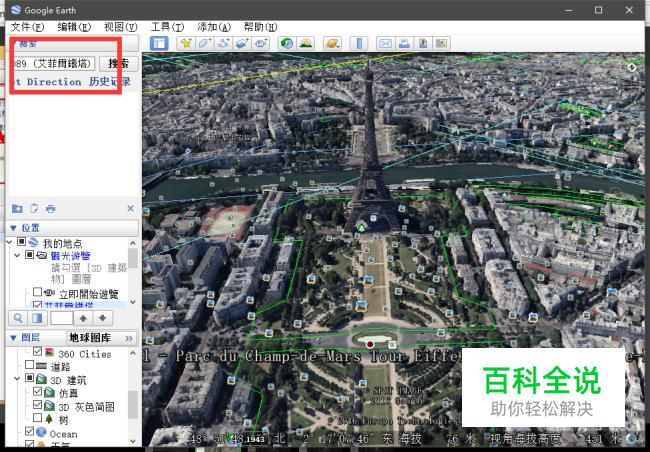This screenshot has height=452, width=650.
Task: Click the search text field with 艾菲爾鐵塔
Action: point(53,63)
